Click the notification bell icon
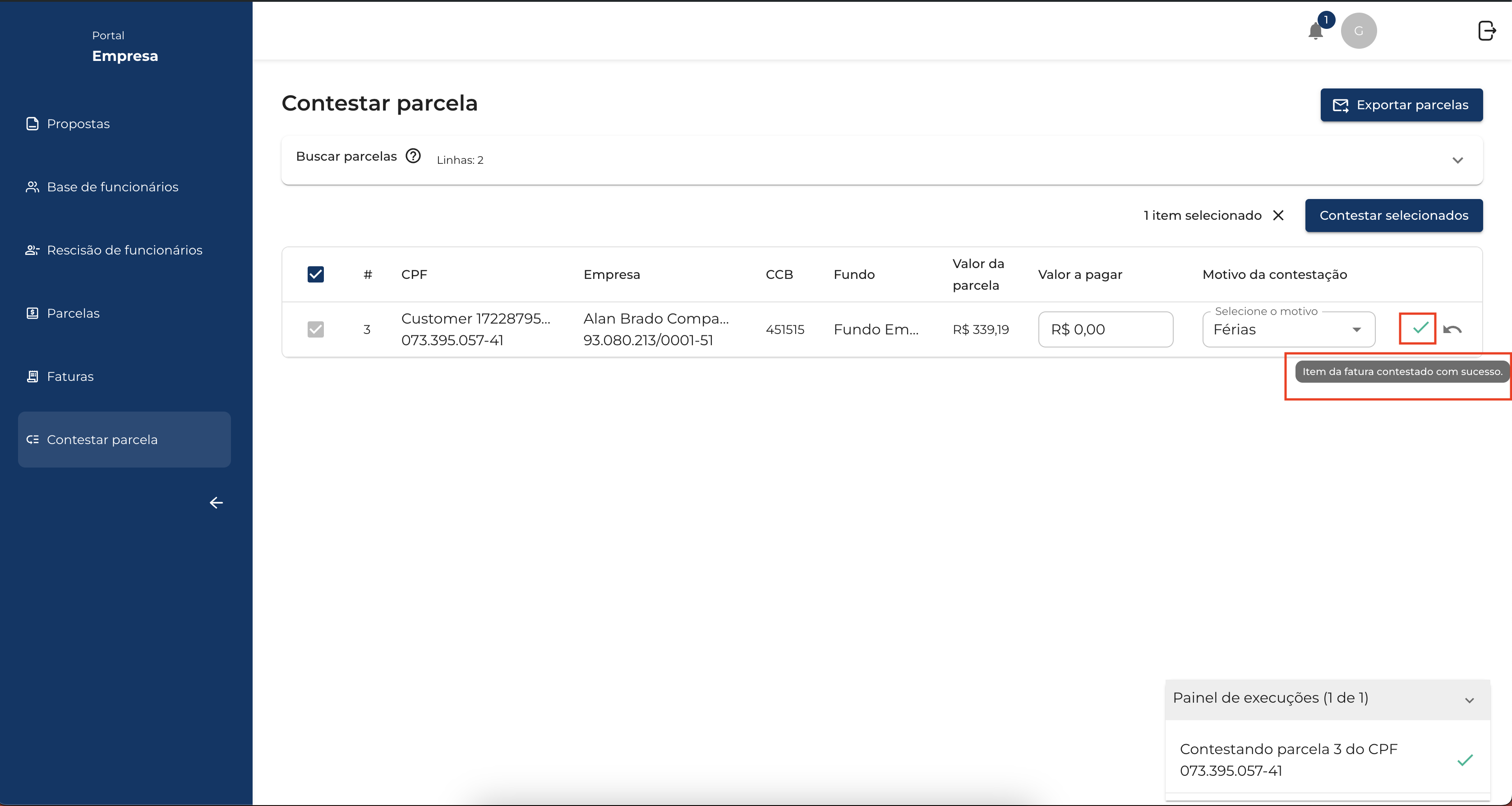 (1315, 31)
